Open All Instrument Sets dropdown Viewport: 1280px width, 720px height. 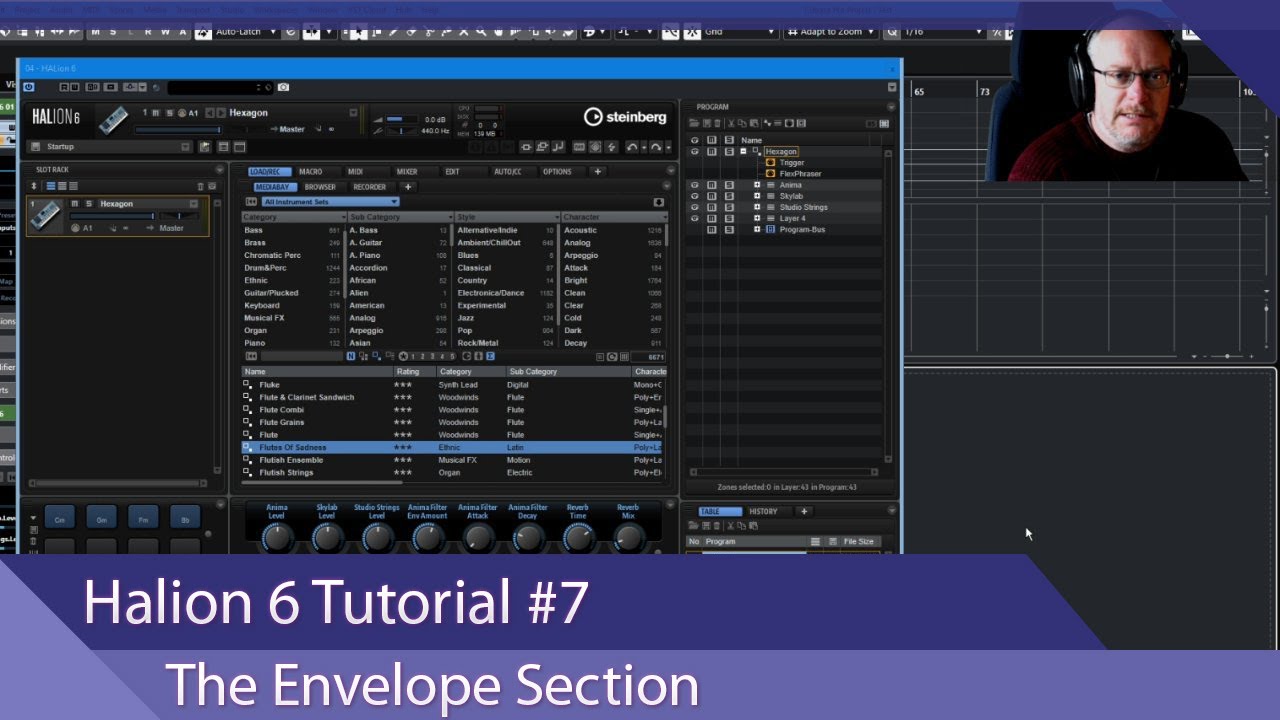tap(329, 202)
